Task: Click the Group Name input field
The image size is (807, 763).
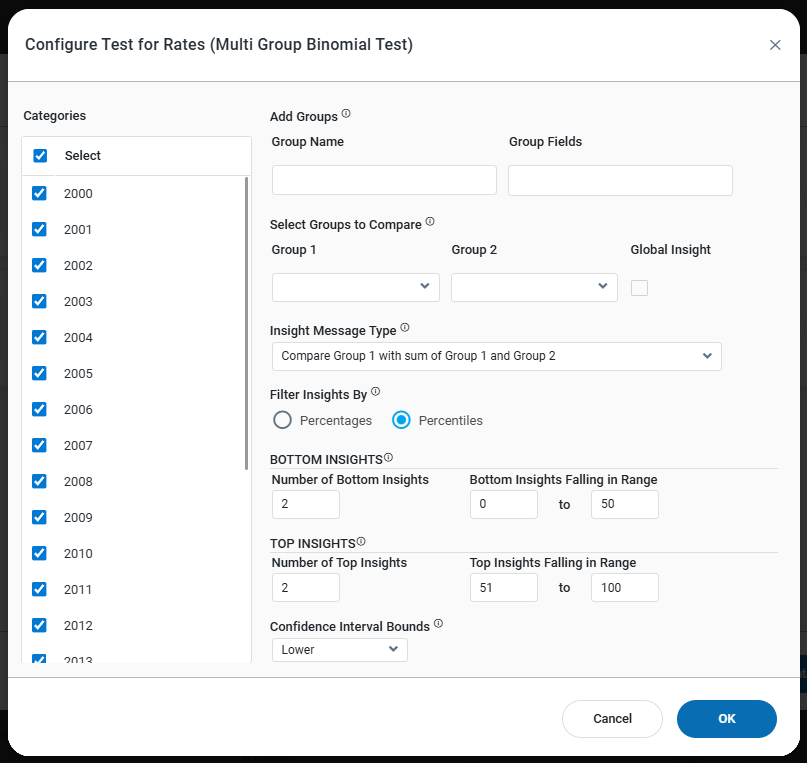Action: point(384,180)
